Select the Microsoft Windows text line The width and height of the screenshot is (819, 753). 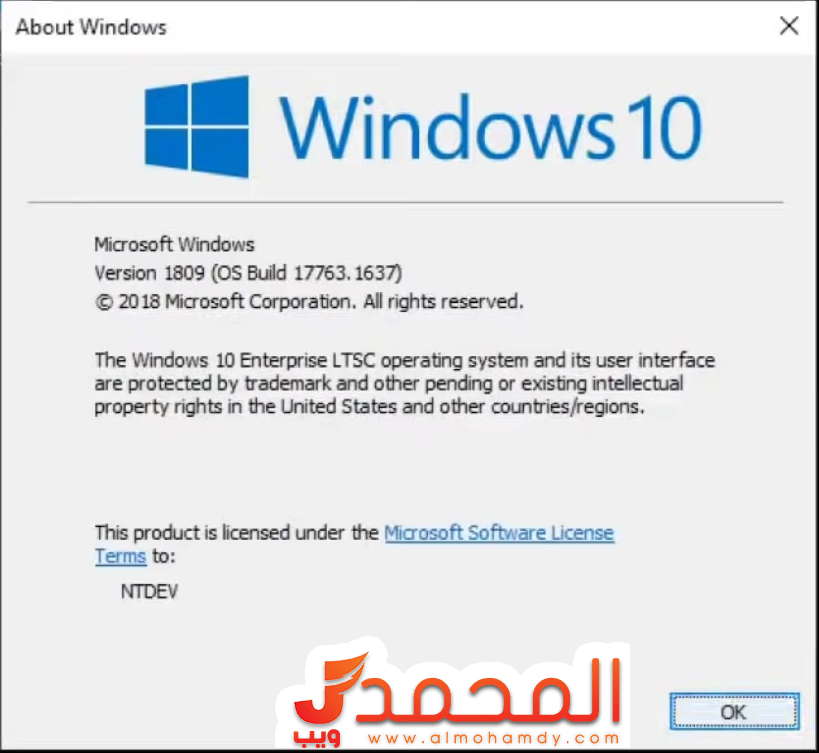click(x=174, y=244)
